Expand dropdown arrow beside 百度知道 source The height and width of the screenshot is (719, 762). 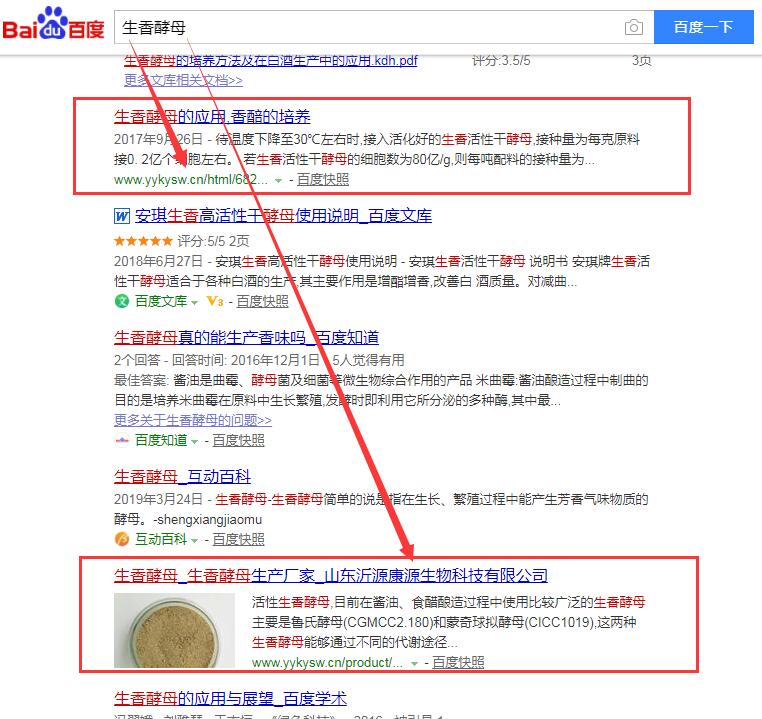(x=194, y=442)
